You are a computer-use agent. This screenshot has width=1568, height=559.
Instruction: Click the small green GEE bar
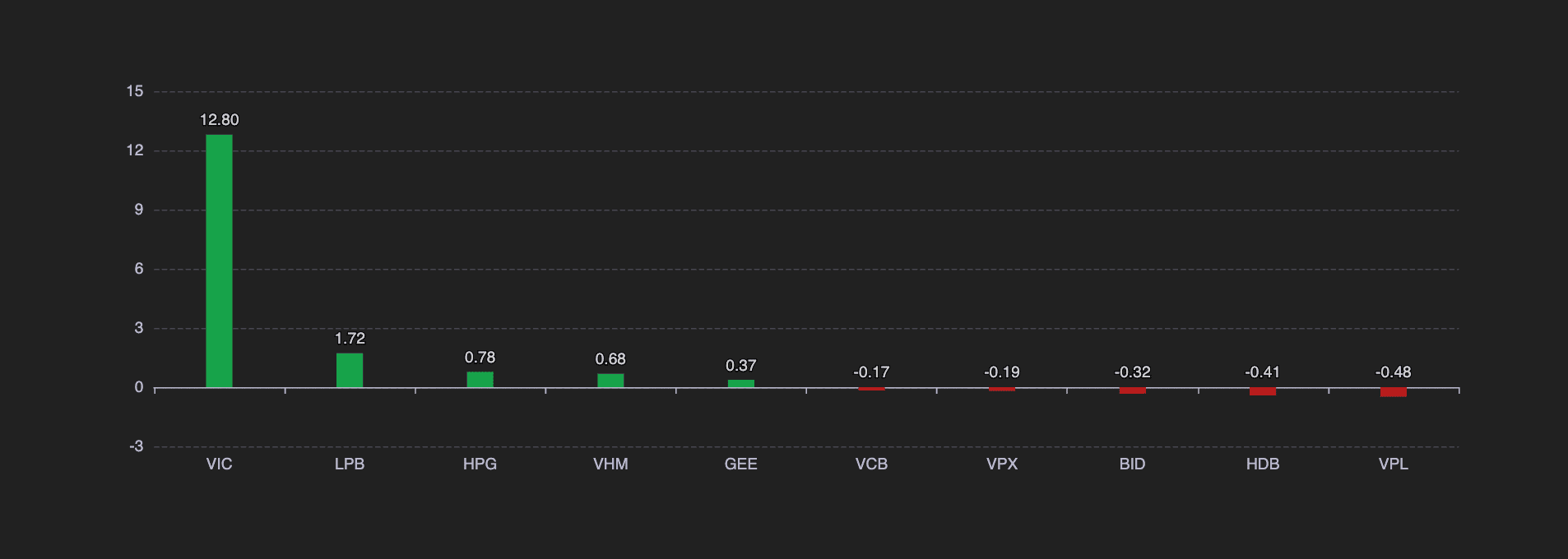pos(741,383)
